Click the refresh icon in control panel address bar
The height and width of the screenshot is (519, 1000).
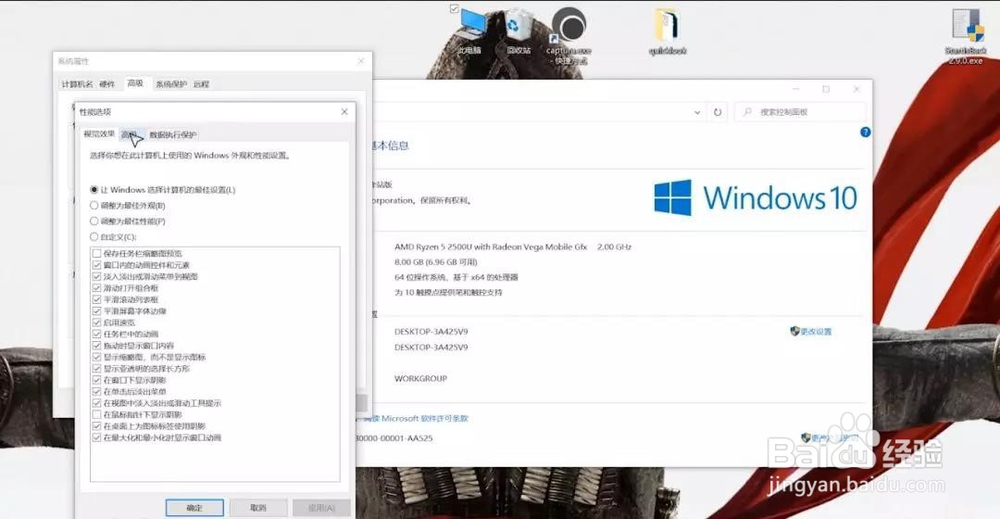tap(717, 112)
